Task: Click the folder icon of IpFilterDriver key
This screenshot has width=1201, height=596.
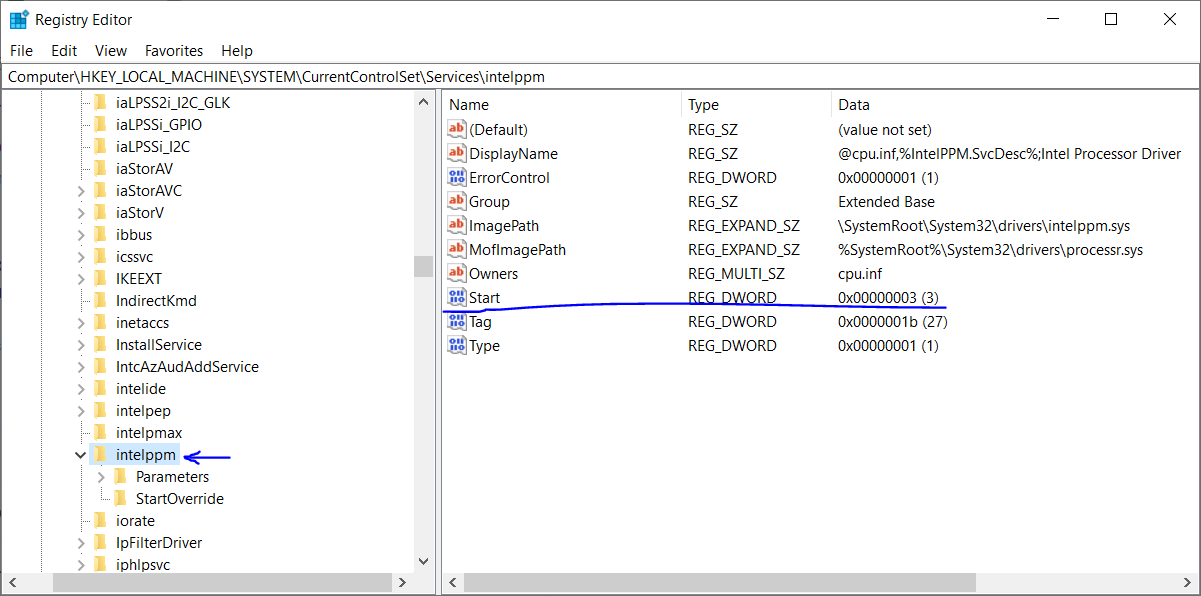Action: (x=99, y=542)
